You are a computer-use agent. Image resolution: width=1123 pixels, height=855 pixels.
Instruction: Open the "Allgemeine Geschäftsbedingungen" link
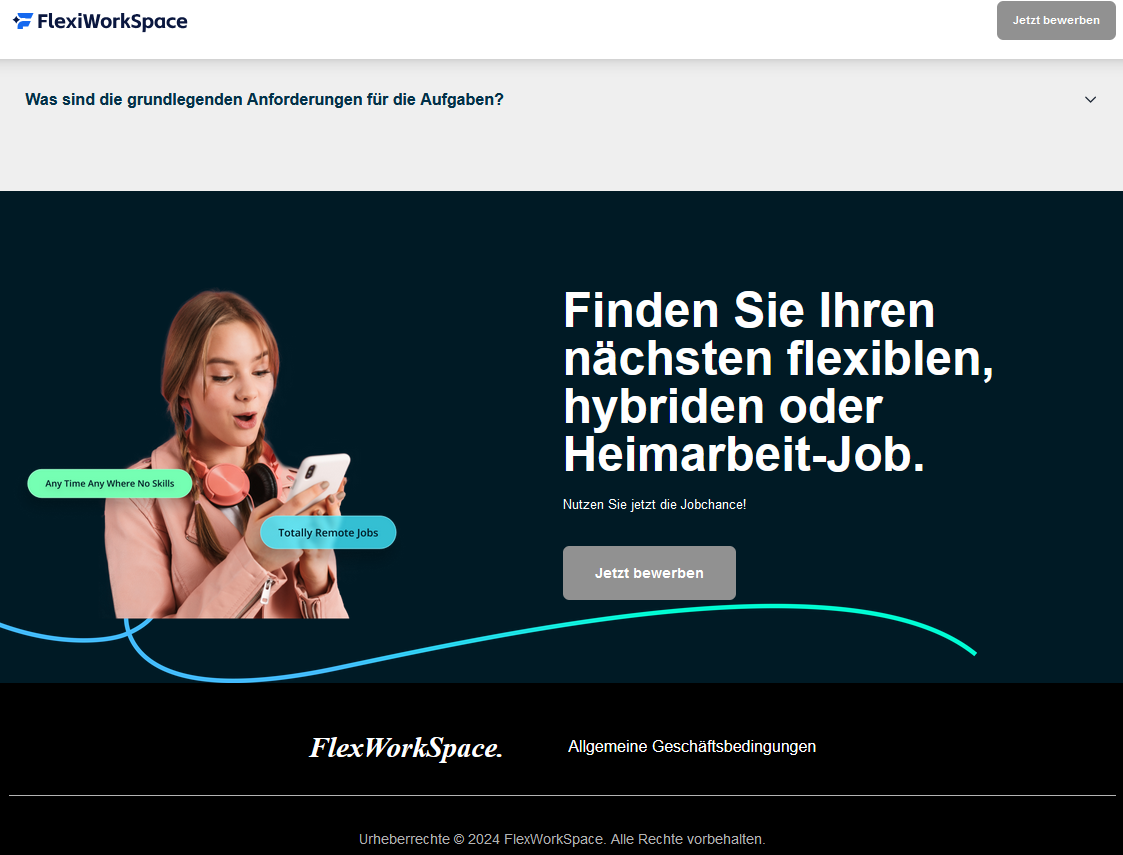coord(692,746)
